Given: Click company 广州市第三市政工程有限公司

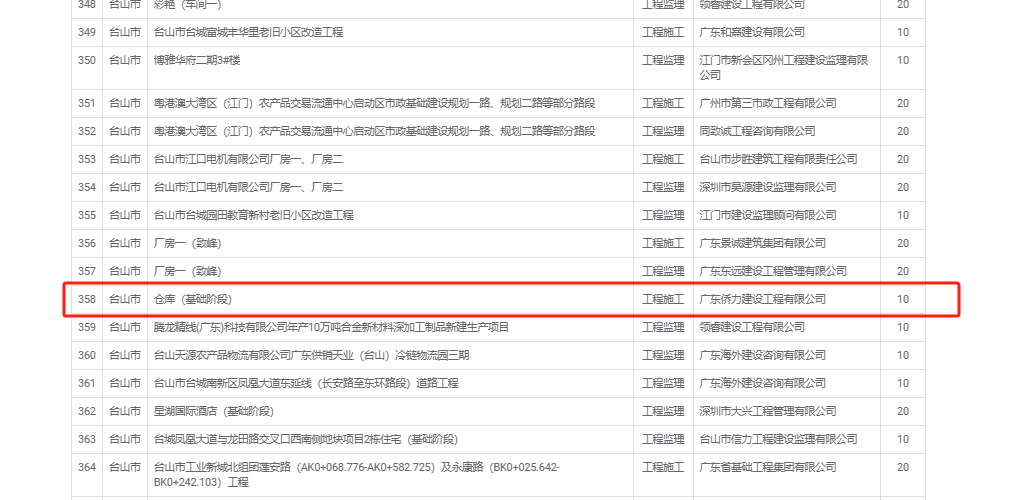Looking at the screenshot, I should click(x=766, y=103).
